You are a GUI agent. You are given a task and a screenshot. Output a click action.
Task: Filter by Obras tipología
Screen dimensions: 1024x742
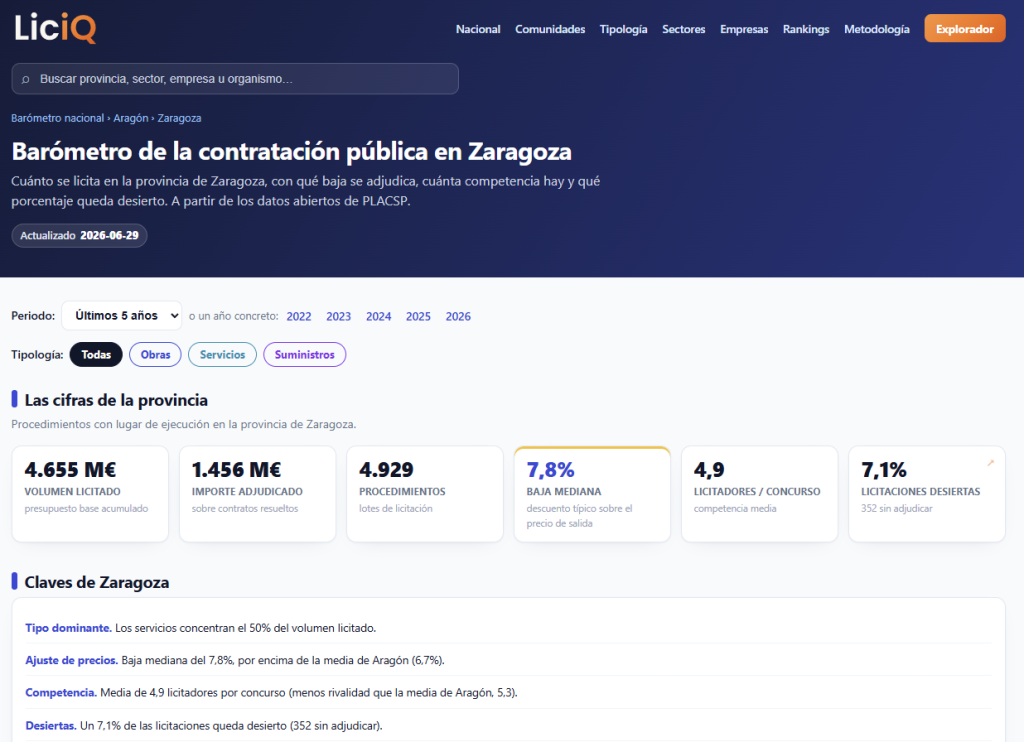click(x=155, y=355)
